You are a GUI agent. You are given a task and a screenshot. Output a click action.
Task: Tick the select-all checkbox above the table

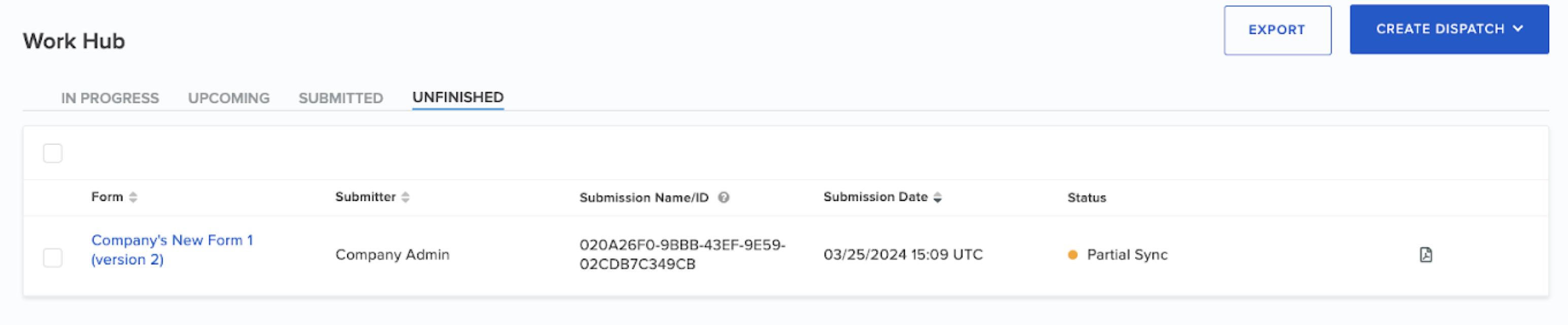(x=53, y=153)
